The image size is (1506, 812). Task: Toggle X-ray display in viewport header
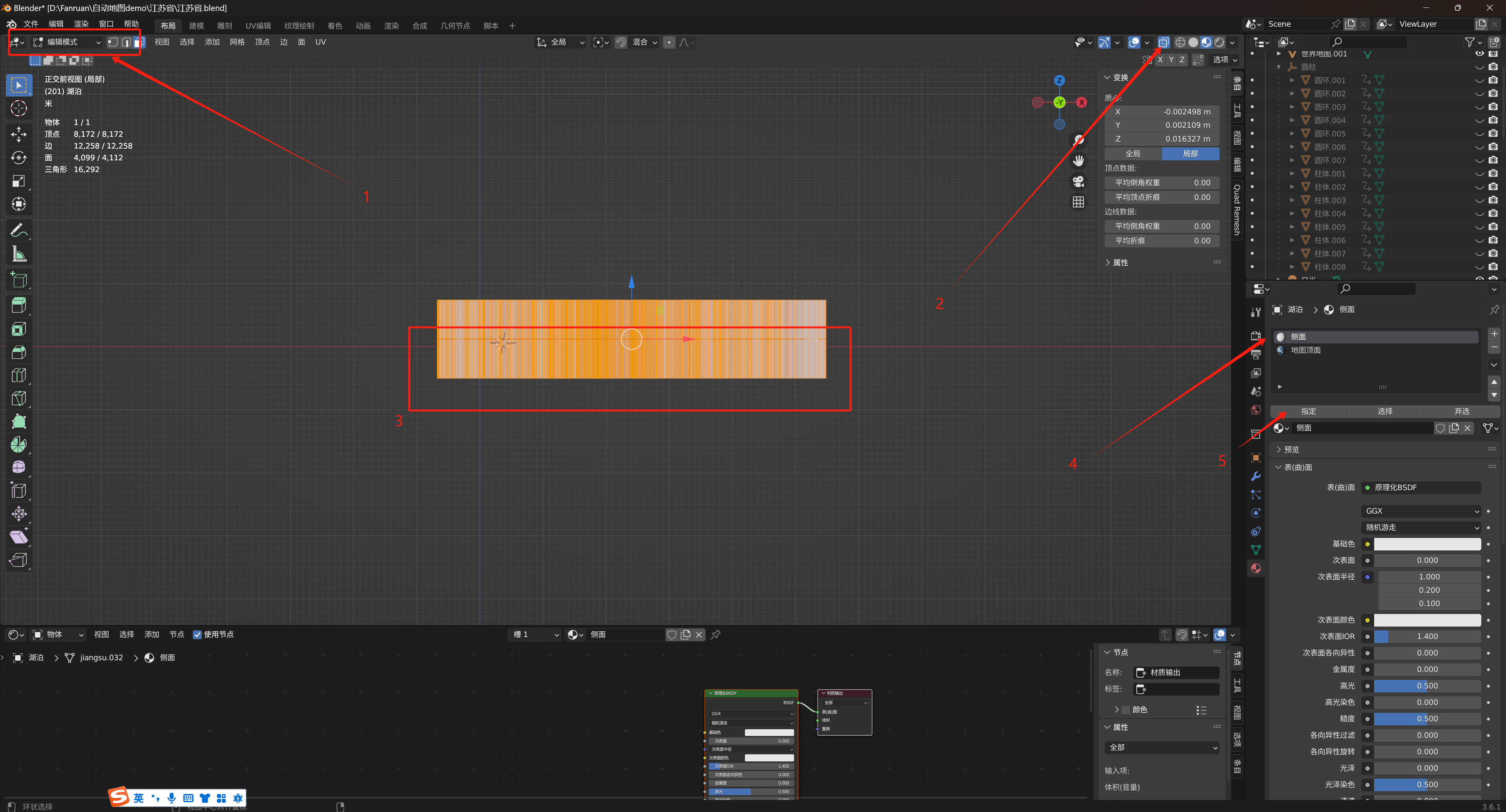[1164, 42]
